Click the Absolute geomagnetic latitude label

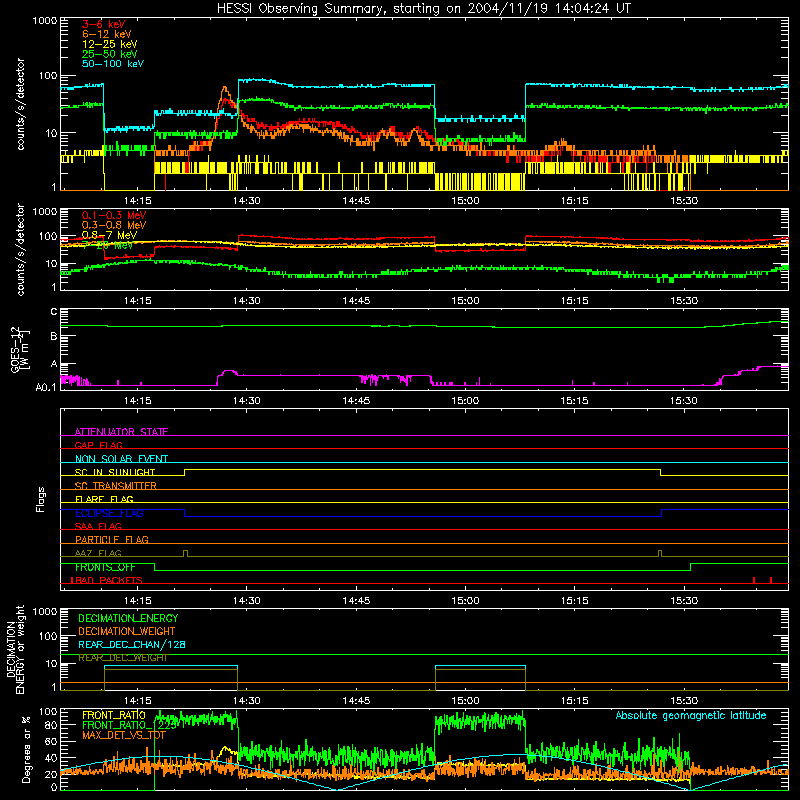[x=691, y=715]
